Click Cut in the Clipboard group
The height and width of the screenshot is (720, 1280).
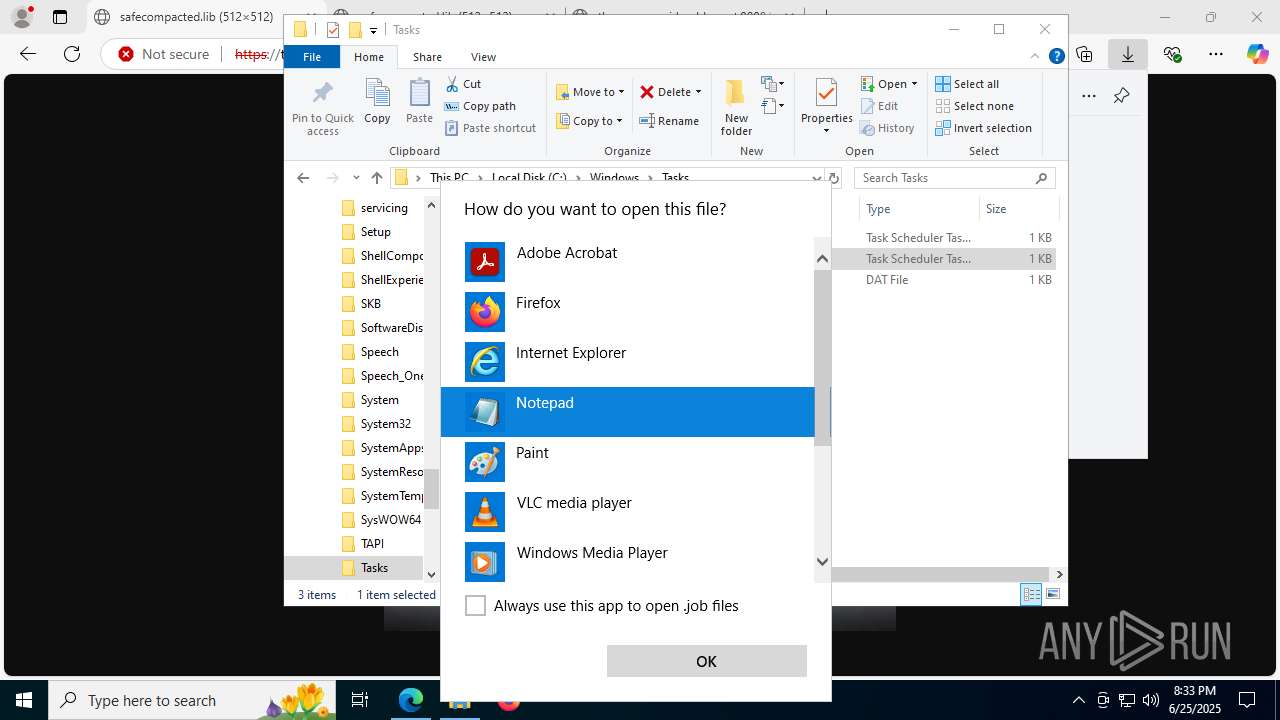tap(463, 84)
